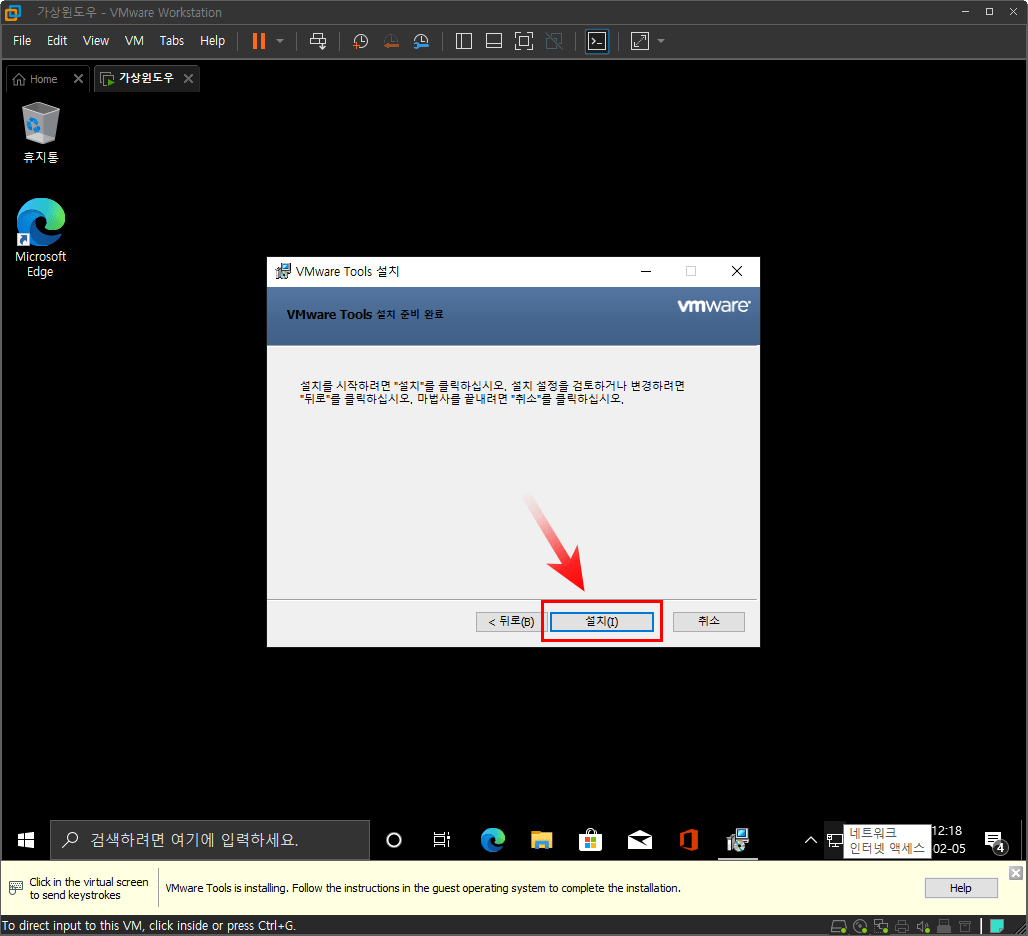Image resolution: width=1028 pixels, height=936 pixels.
Task: Click the USB controller status bar icon
Action: pyautogui.click(x=944, y=926)
